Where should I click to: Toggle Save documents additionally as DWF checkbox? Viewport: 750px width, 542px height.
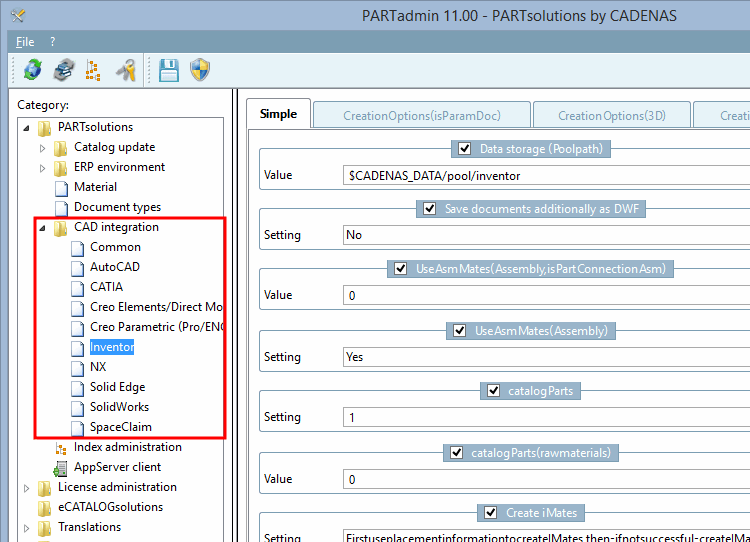430,209
